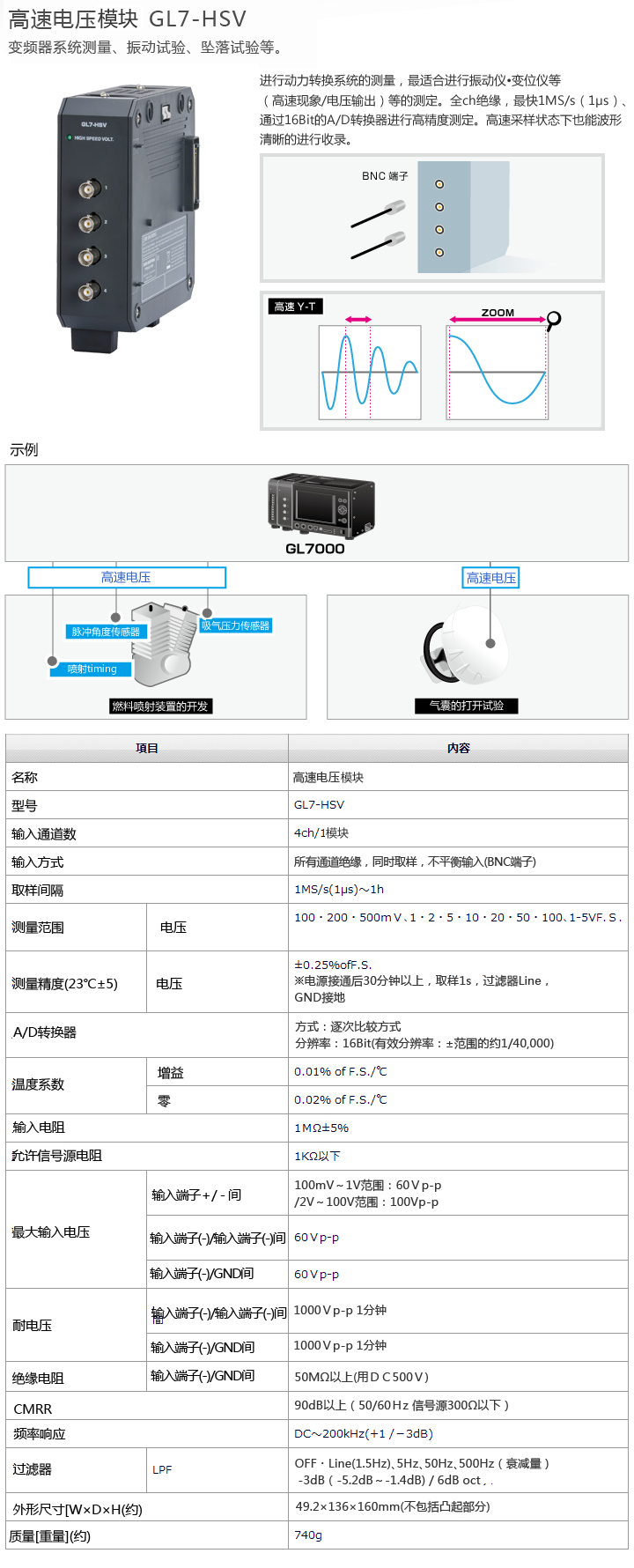The image size is (634, 1568).
Task: Click the 气囊的打开试验 caption
Action: tap(467, 706)
